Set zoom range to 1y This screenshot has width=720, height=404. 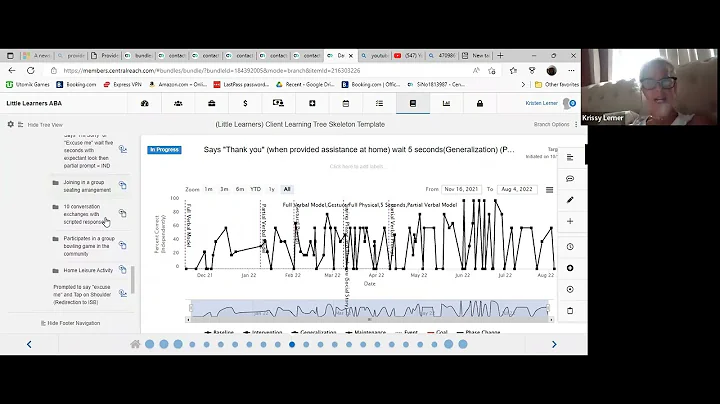tap(271, 189)
